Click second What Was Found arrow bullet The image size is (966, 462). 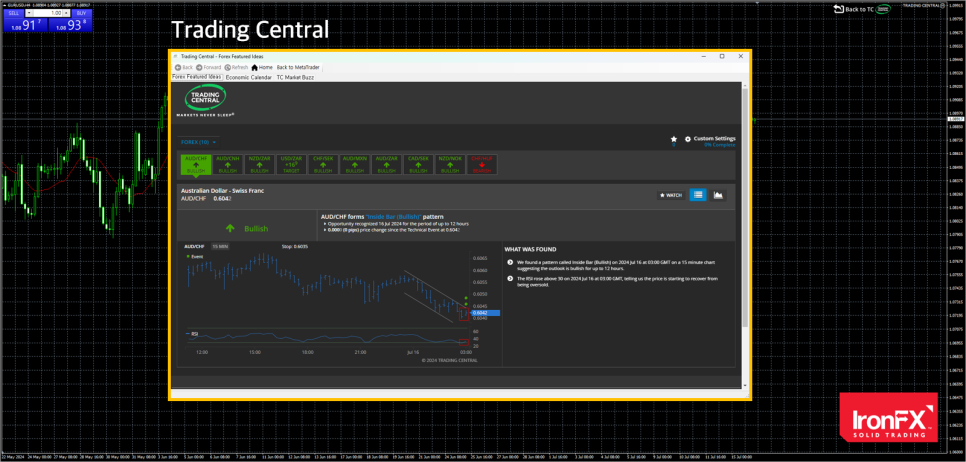(x=510, y=279)
